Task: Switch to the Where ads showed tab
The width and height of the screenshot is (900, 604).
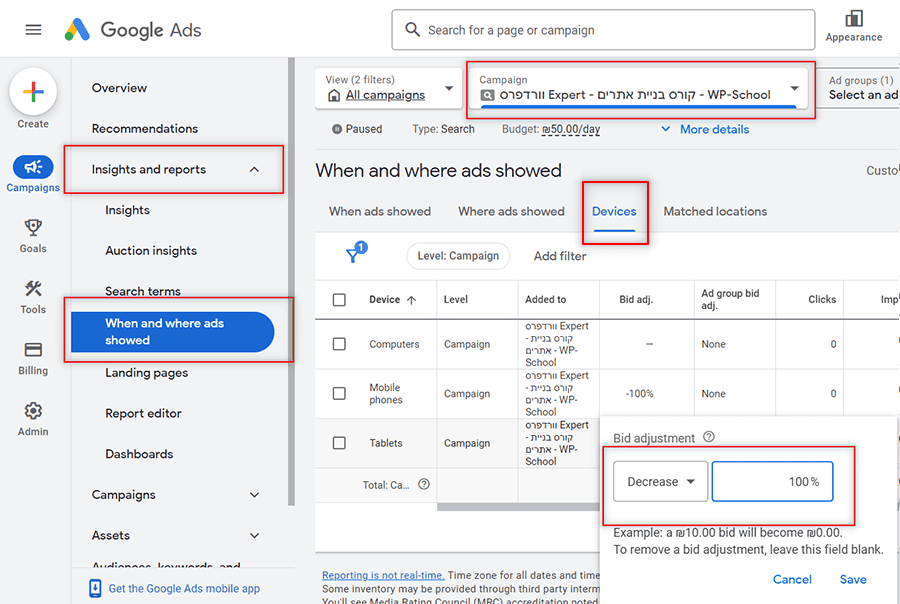Action: (x=511, y=211)
